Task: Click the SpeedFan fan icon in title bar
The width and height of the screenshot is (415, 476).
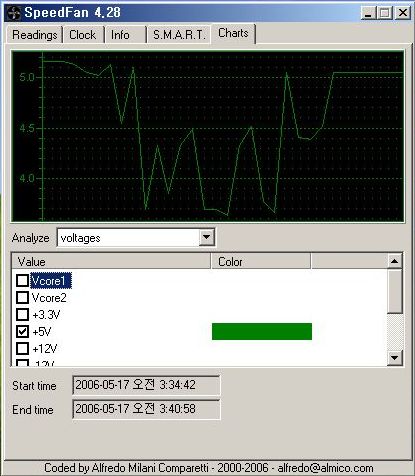Action: point(14,13)
